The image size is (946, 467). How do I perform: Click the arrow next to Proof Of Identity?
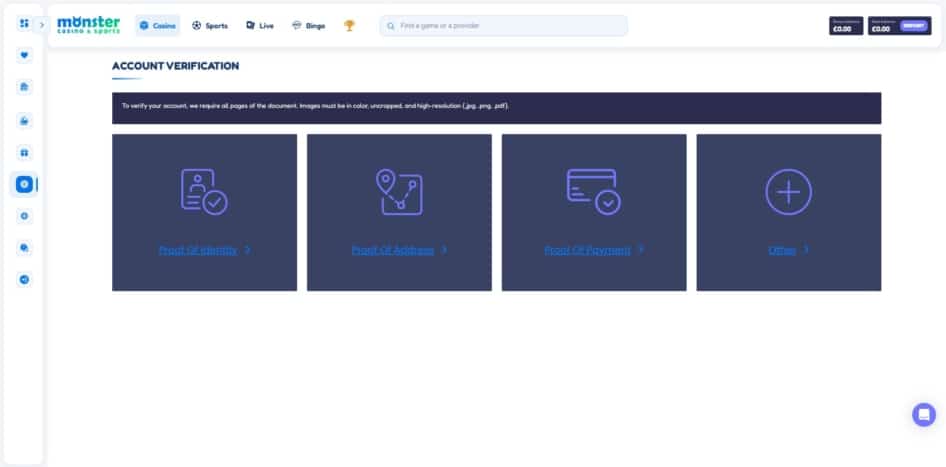247,250
